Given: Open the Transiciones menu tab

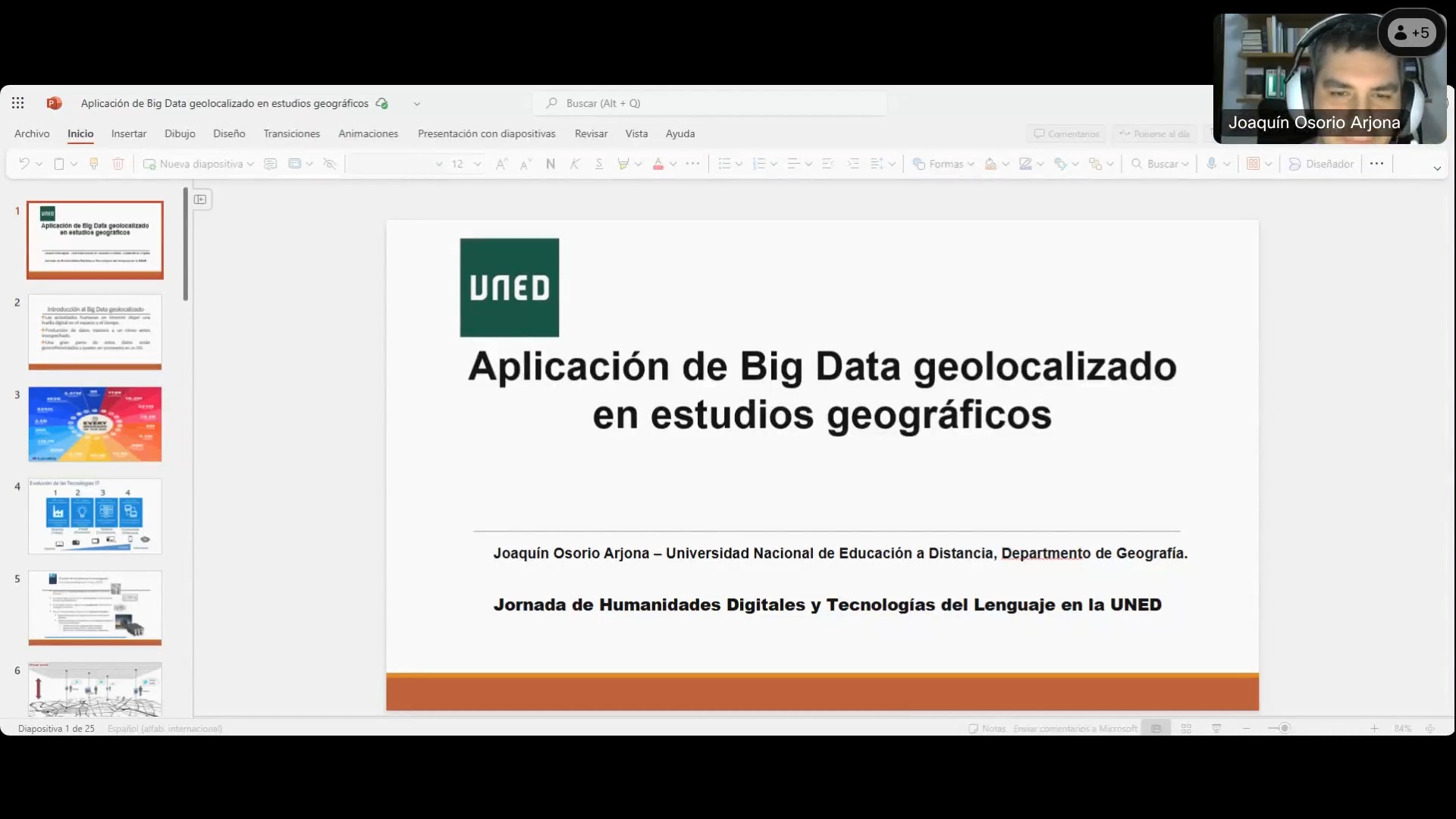Looking at the screenshot, I should click(291, 133).
